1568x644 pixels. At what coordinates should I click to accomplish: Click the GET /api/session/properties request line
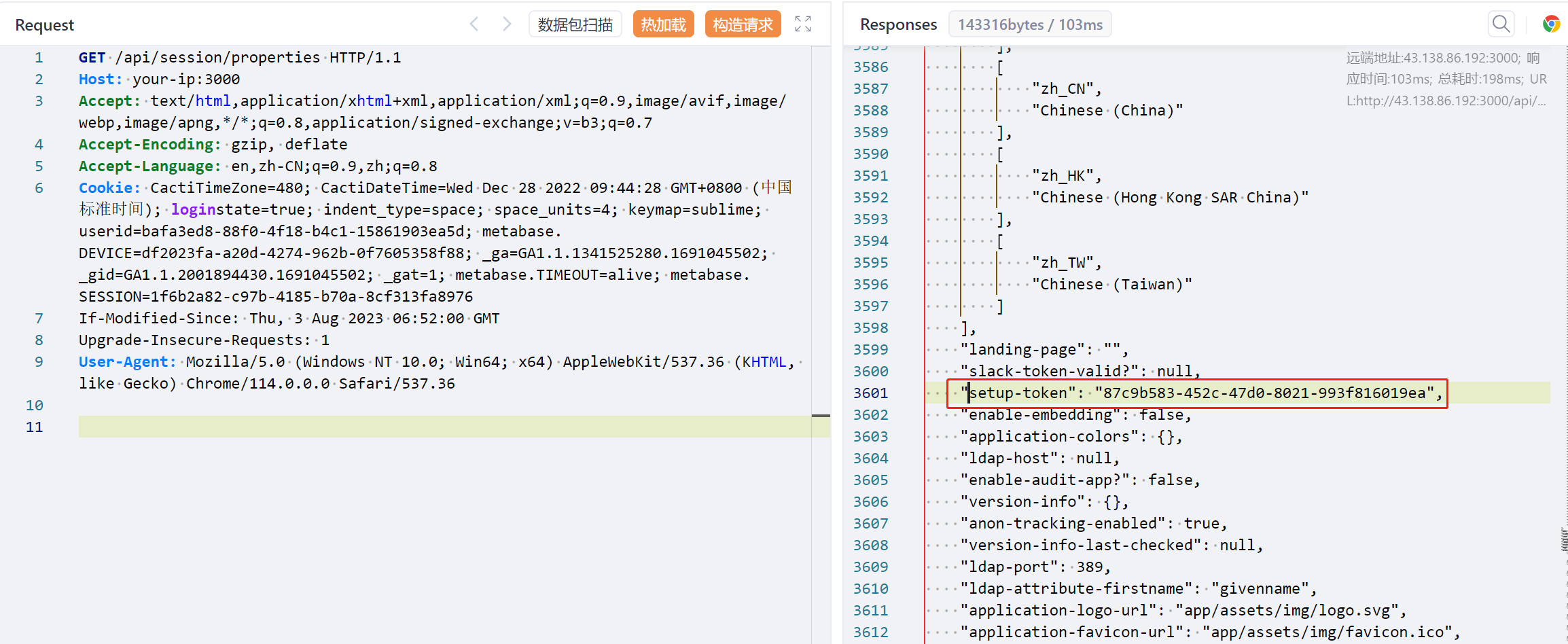(239, 58)
